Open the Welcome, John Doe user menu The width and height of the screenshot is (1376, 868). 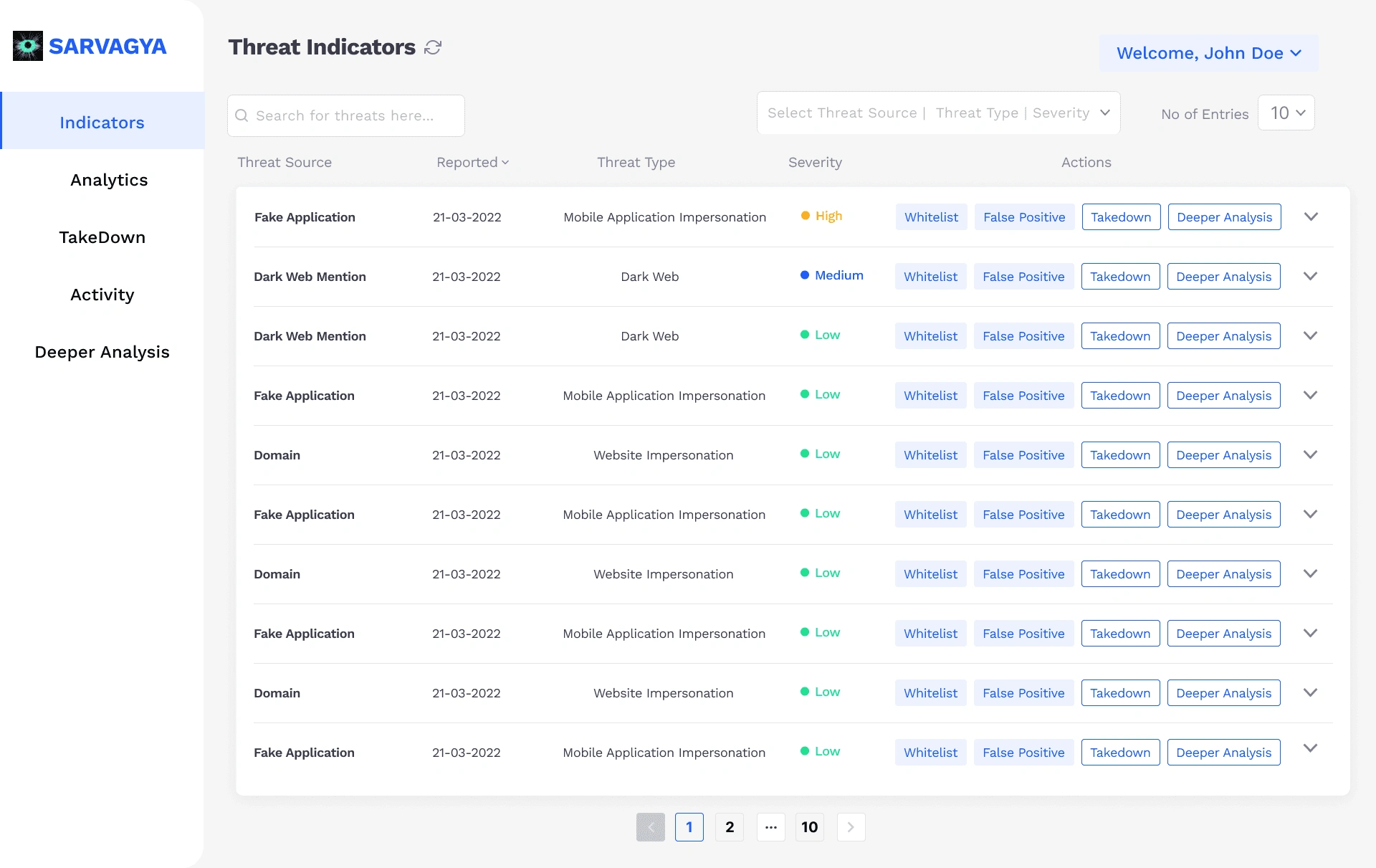[1209, 53]
